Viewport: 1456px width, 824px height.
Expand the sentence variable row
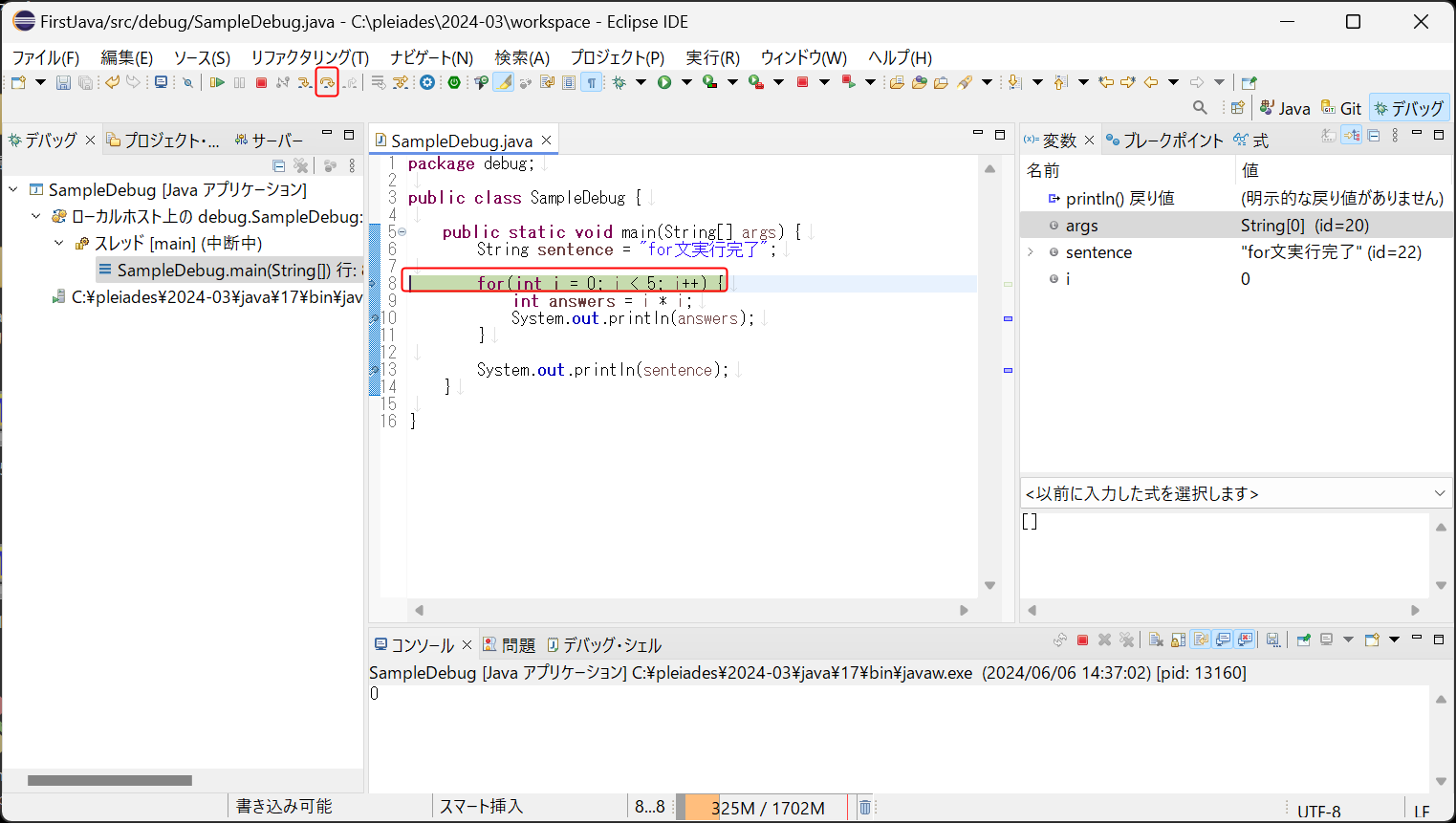pos(1031,252)
